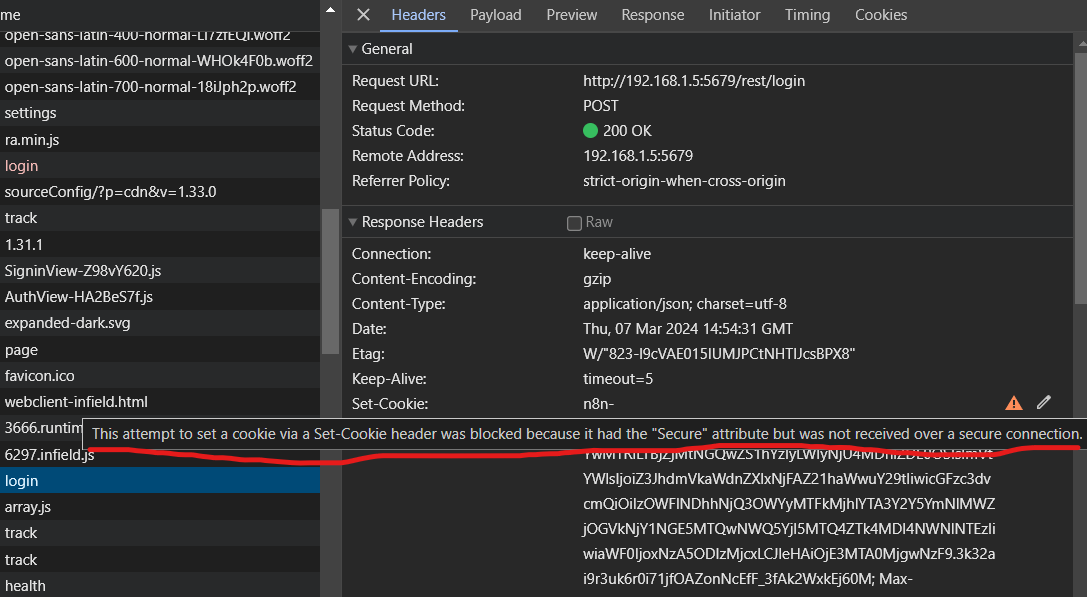This screenshot has width=1087, height=597.
Task: Click the pencil edit header icon
Action: [x=1044, y=402]
